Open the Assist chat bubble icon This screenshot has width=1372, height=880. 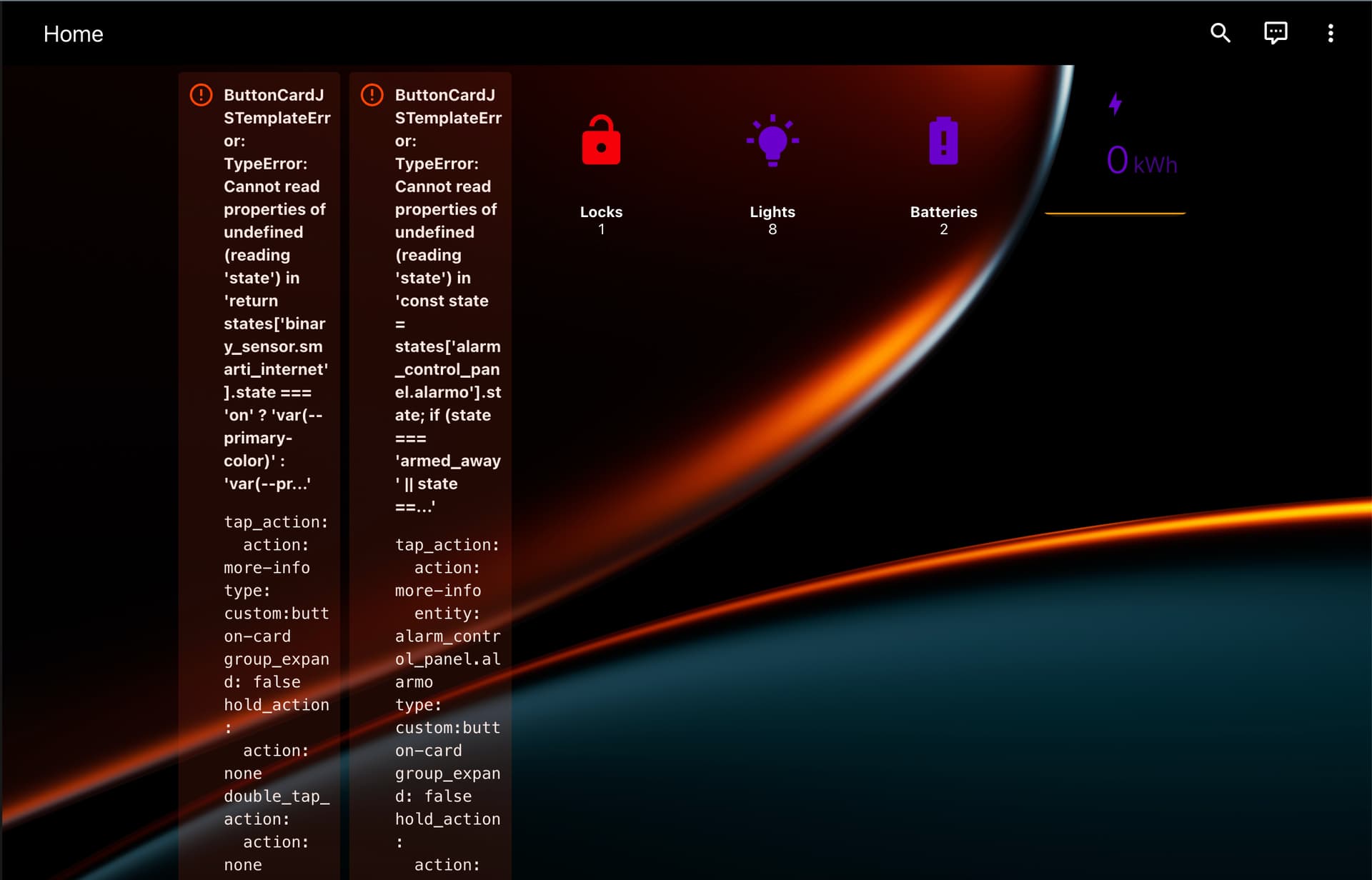(x=1276, y=33)
